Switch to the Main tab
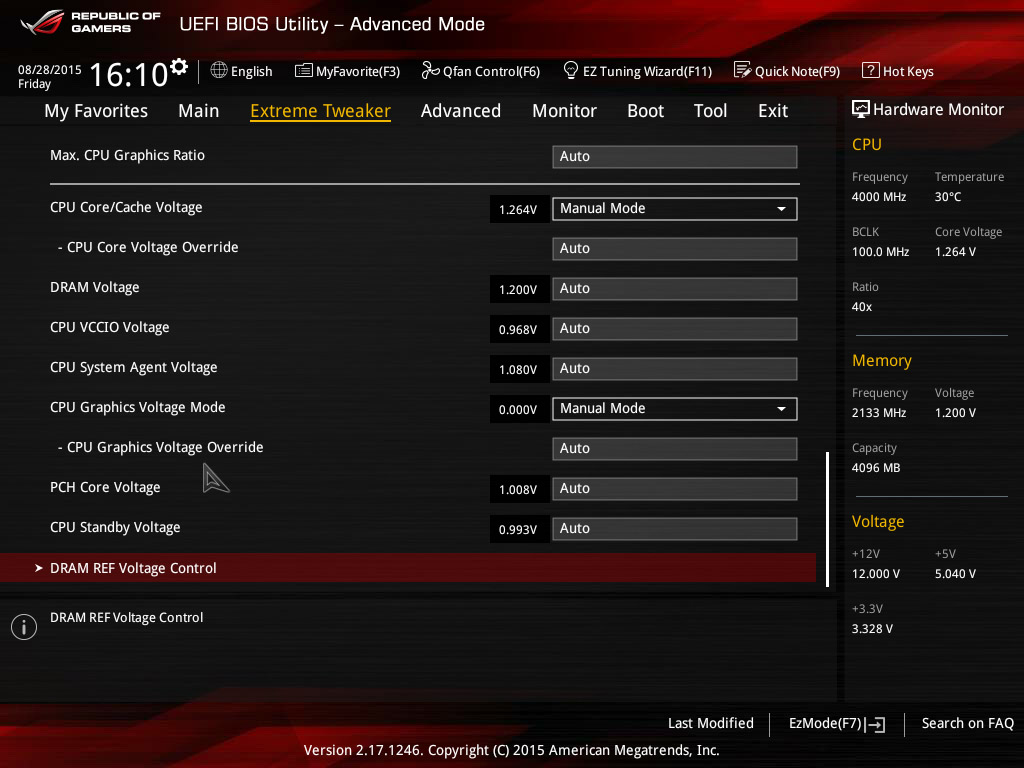The height and width of the screenshot is (768, 1024). [x=199, y=111]
